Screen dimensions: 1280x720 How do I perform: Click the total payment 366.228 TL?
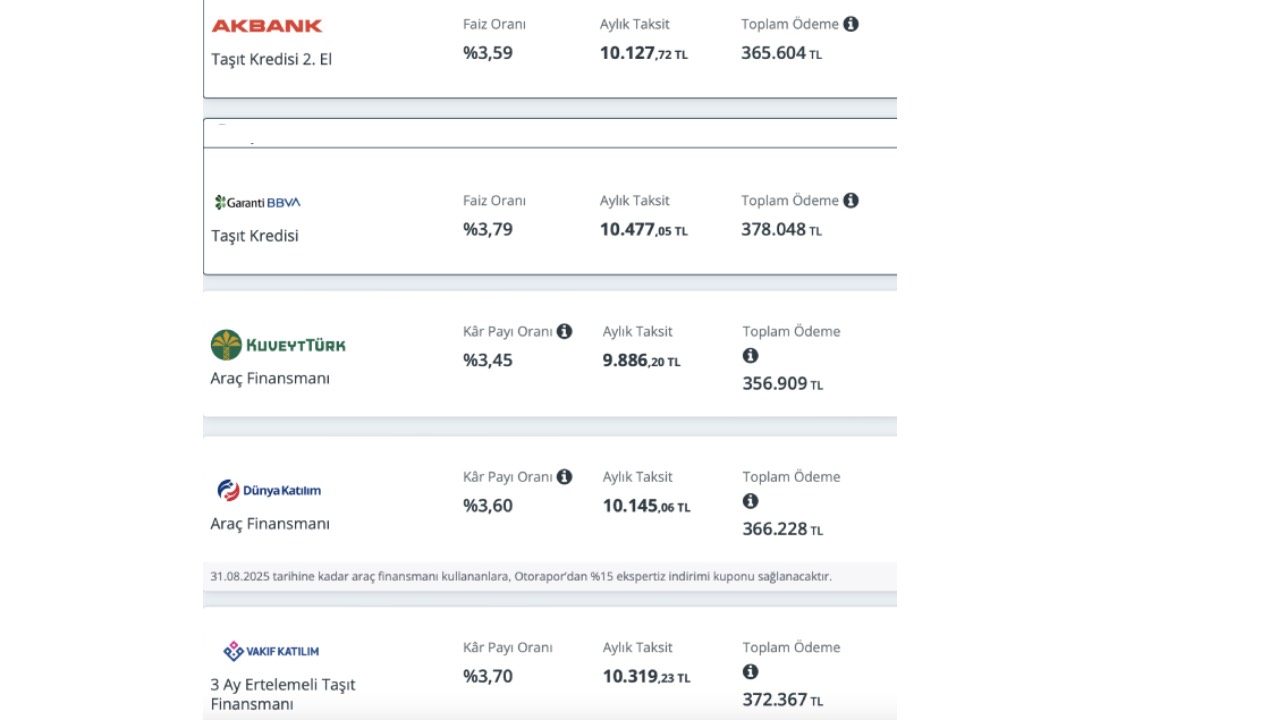[783, 530]
